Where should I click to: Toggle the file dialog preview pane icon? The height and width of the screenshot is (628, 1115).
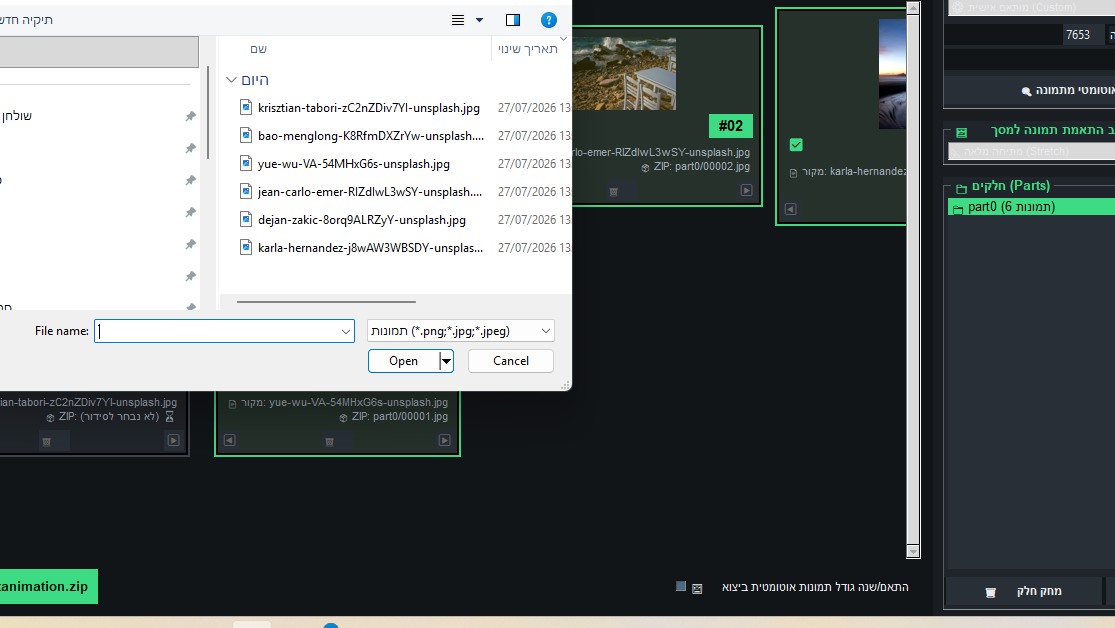pos(513,20)
